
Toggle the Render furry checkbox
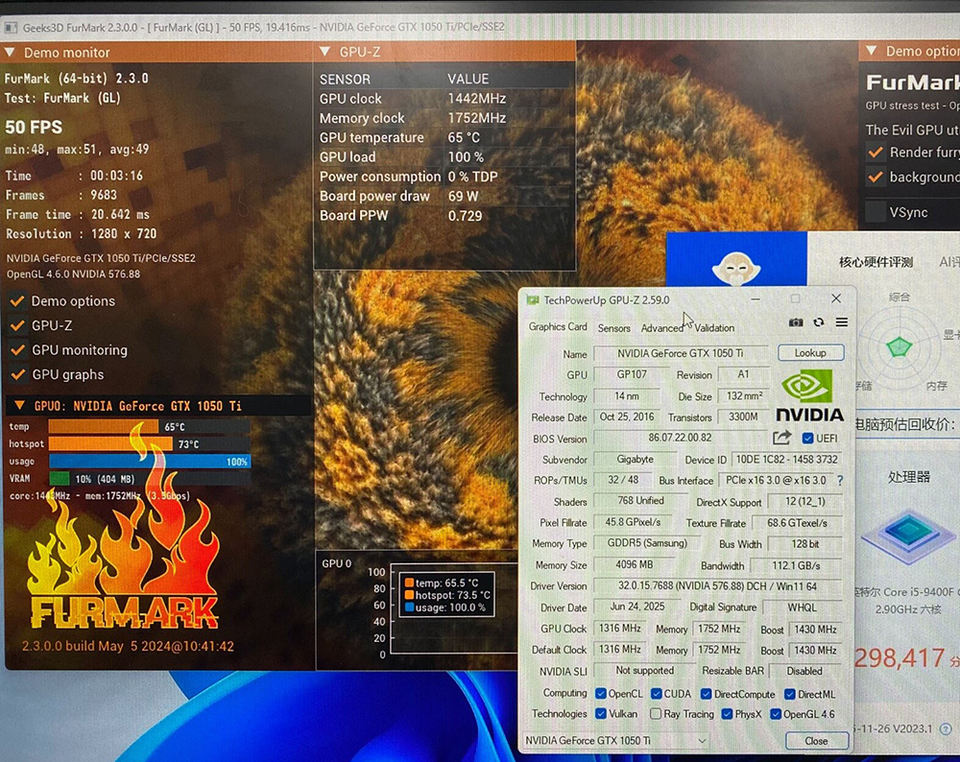click(876, 152)
